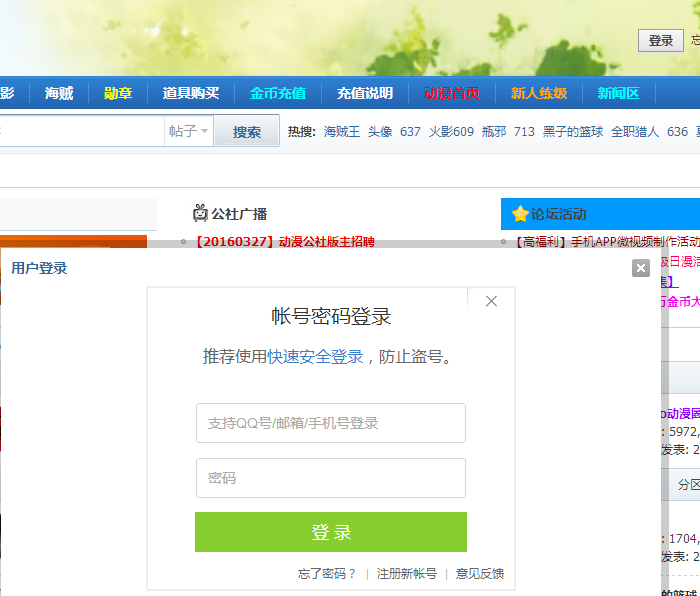Go to 动漫首页 in the nav bar

click(452, 93)
